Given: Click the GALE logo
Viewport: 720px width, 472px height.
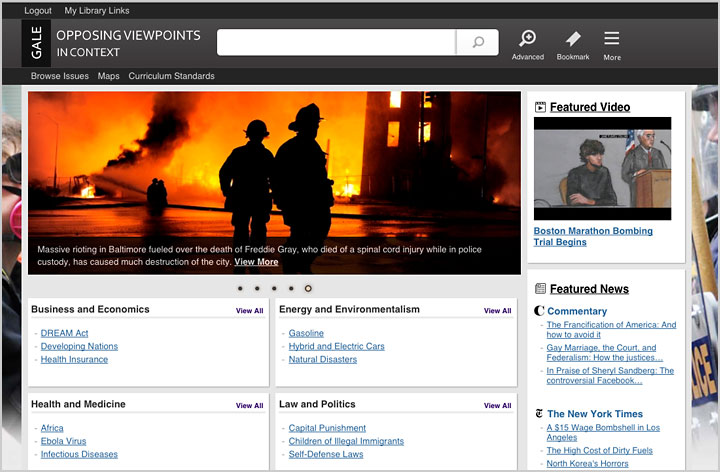Looking at the screenshot, I should click(x=36, y=43).
